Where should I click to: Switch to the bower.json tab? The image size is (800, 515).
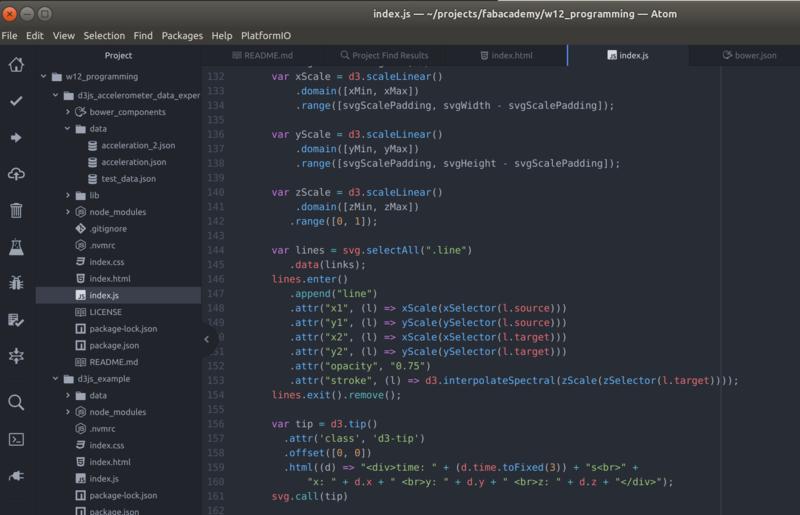pyautogui.click(x=749, y=56)
